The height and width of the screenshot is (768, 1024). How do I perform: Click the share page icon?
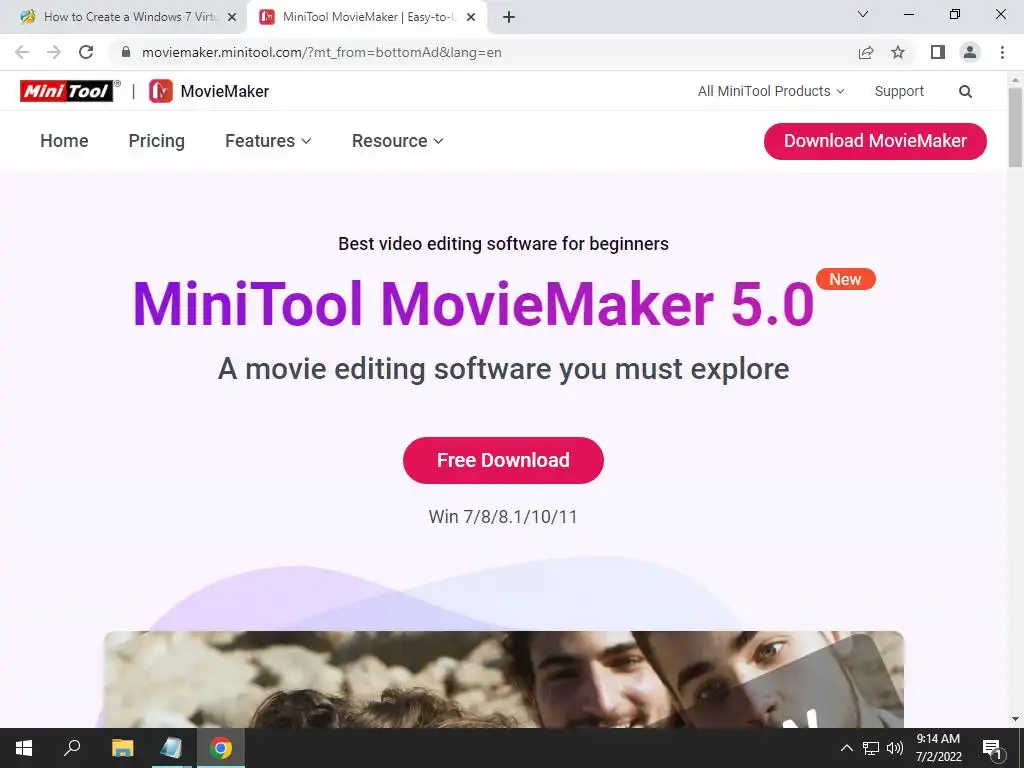tap(866, 52)
